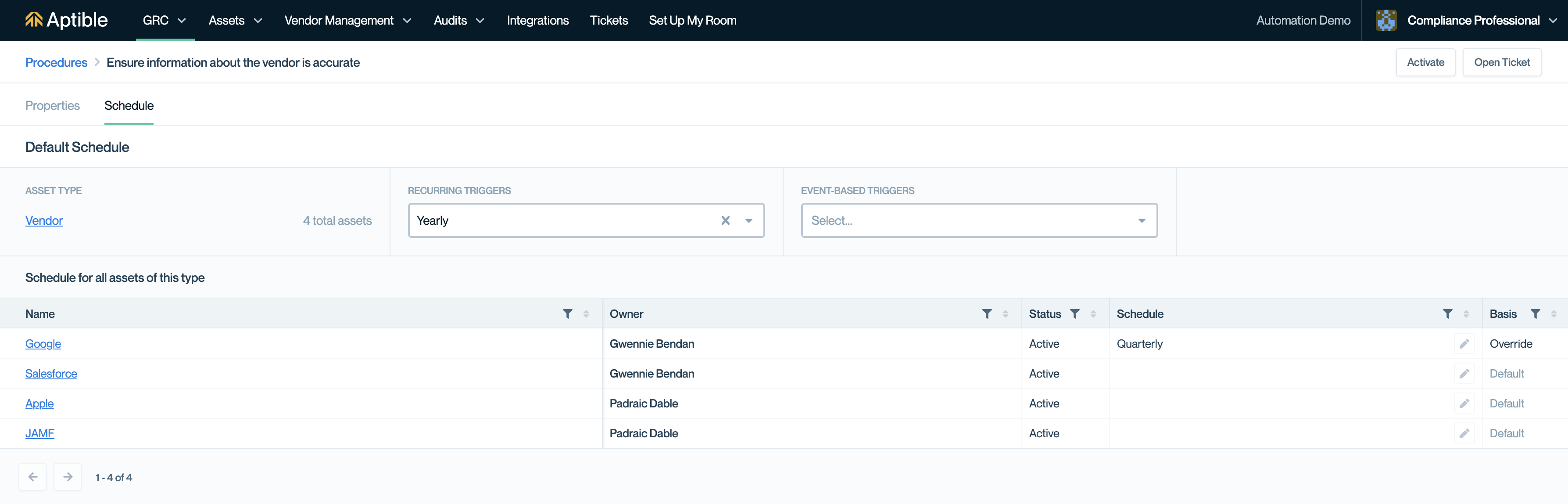Click the Schedule column filter icon
Image resolution: width=1568 pixels, height=504 pixels.
pyautogui.click(x=1447, y=314)
